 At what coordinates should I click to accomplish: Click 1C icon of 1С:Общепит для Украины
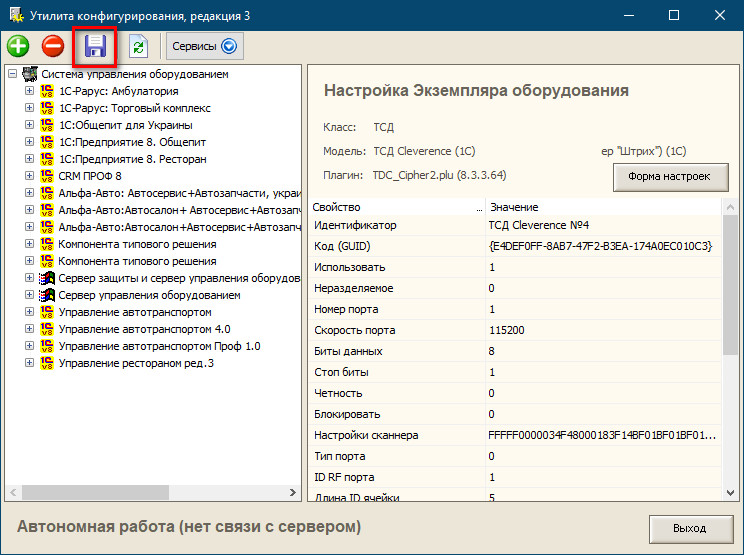[46, 125]
